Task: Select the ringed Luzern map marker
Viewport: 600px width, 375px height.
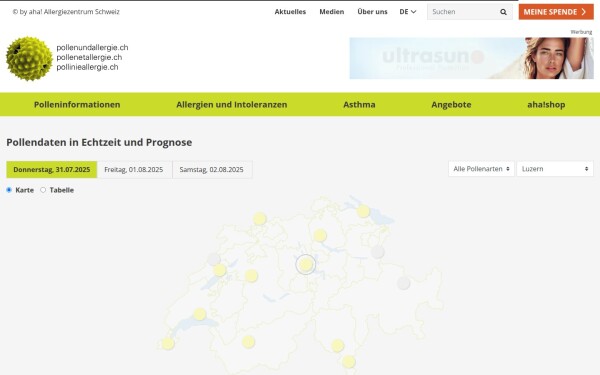Action: click(305, 264)
